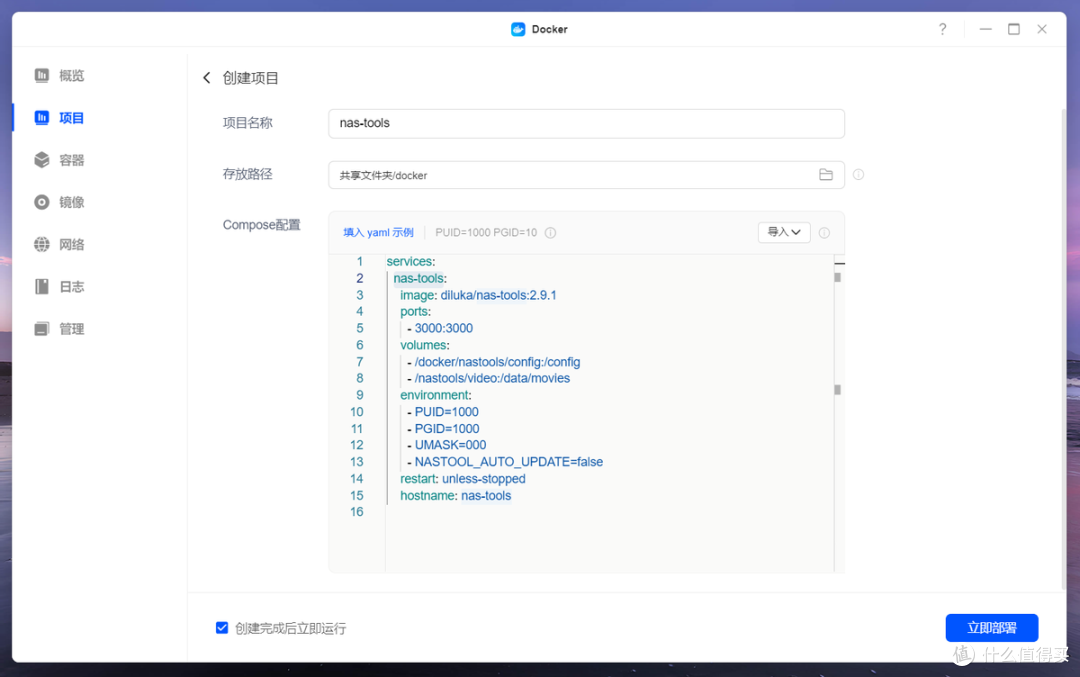Screen dimensions: 1080x677
Task: Open the 概览 overview sidebar icon
Action: tap(42, 75)
